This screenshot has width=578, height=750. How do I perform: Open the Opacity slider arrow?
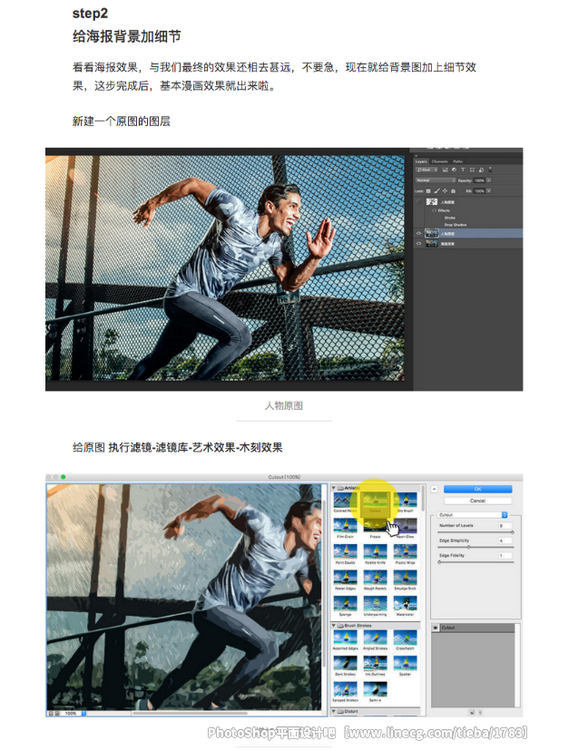(489, 180)
